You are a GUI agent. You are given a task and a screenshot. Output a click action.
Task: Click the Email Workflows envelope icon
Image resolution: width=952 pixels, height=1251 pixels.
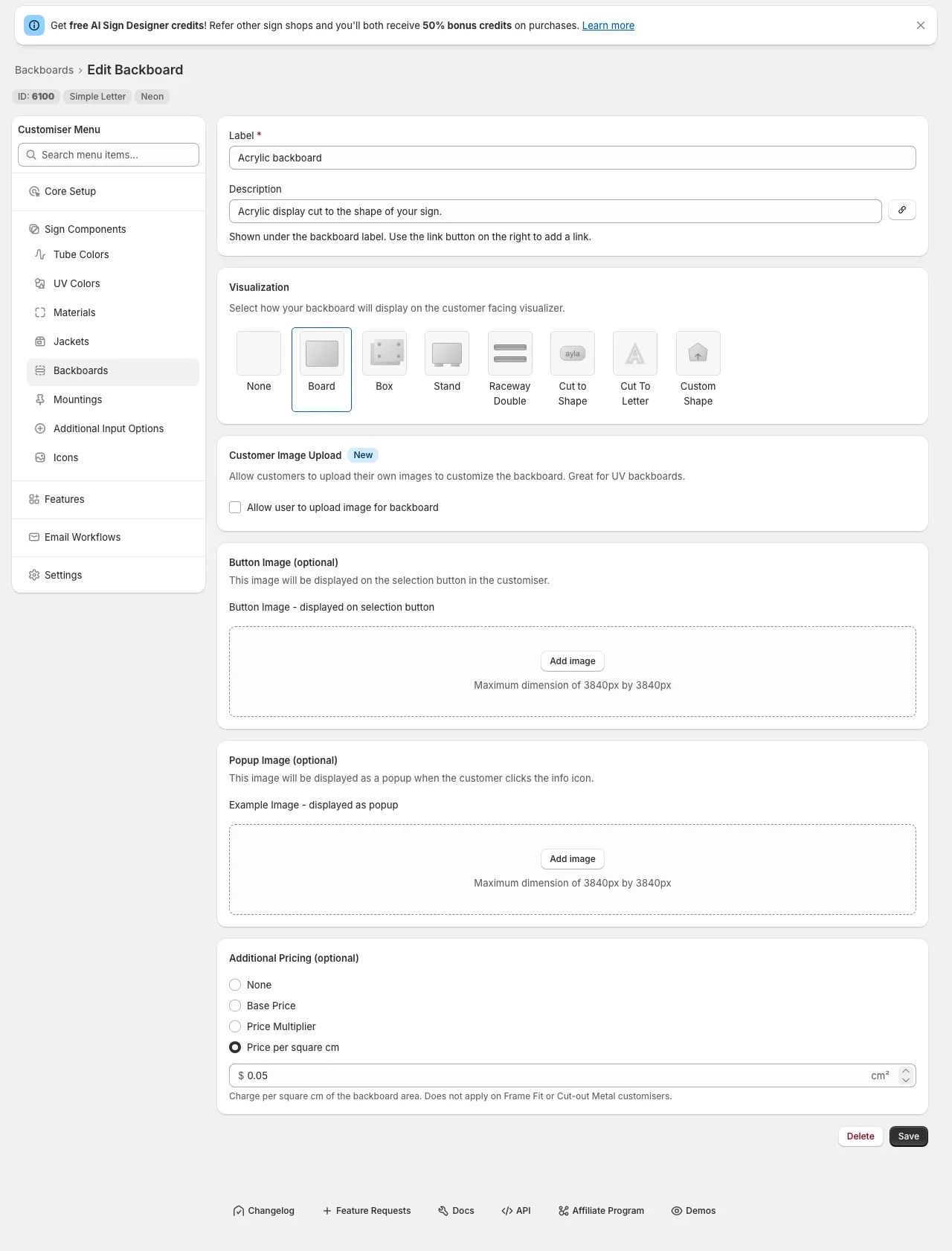(x=34, y=537)
